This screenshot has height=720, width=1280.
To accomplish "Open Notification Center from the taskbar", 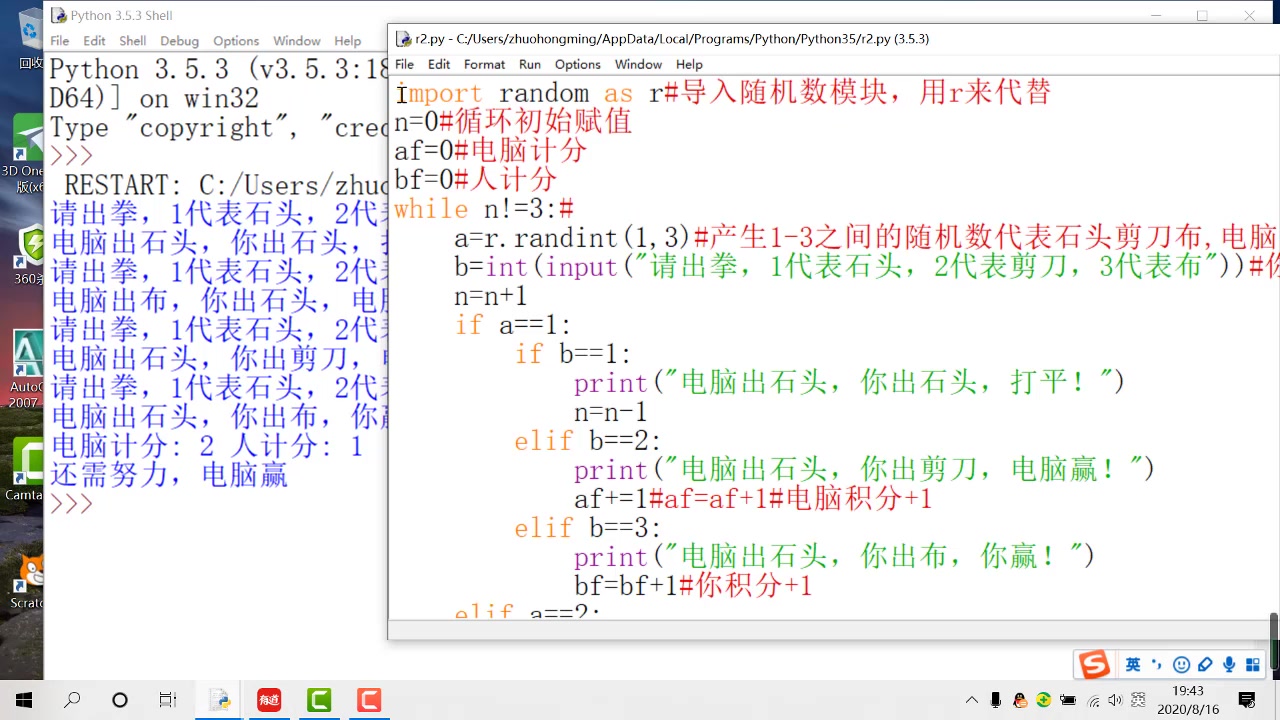I will click(1248, 700).
